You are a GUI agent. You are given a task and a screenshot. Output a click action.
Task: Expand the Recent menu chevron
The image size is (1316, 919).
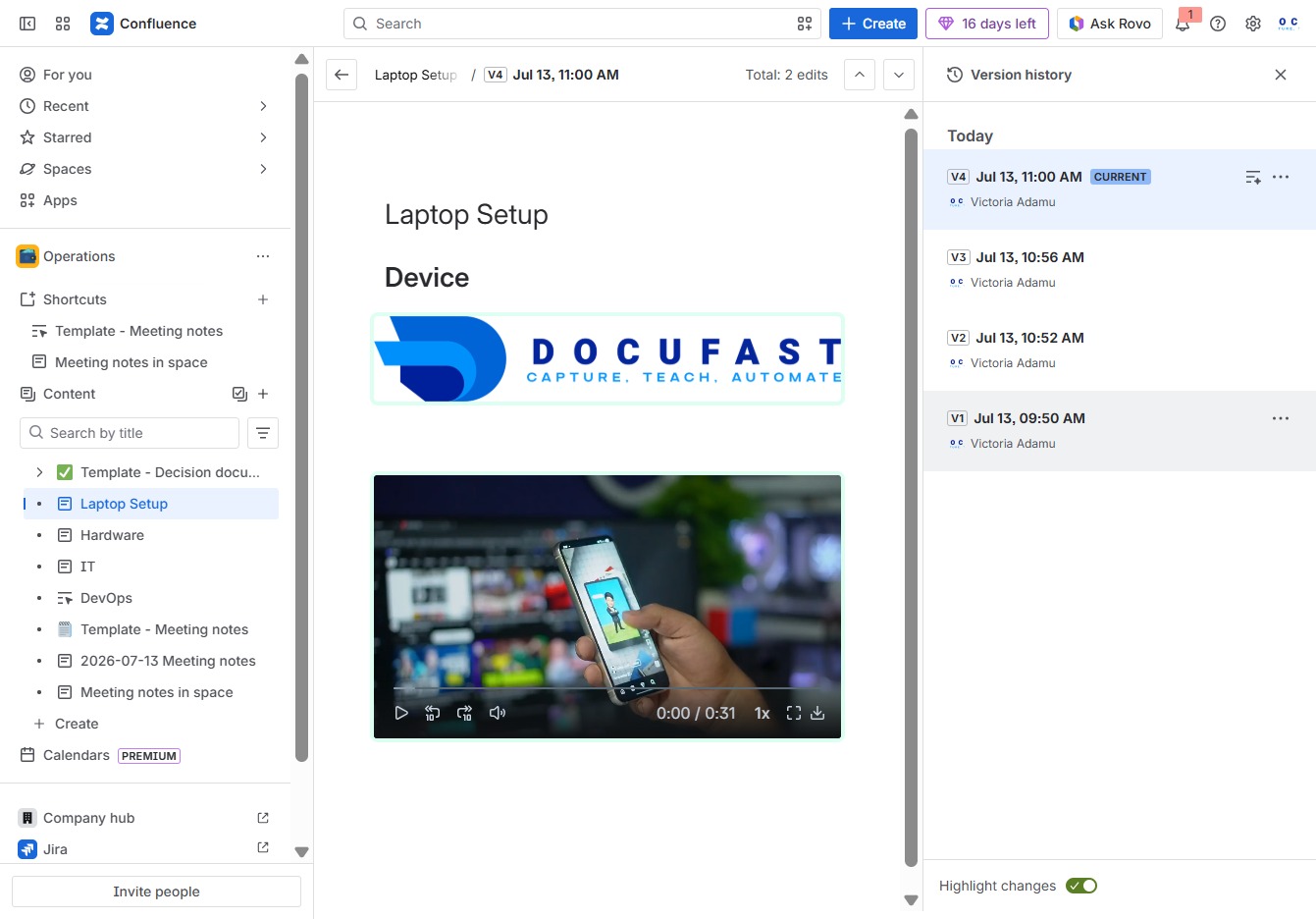(x=263, y=106)
